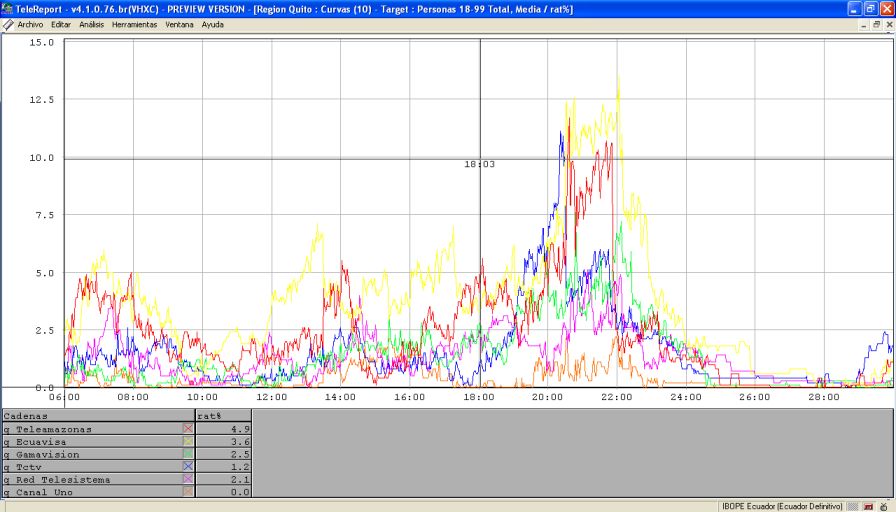896x512 pixels.
Task: Close the inner chart document window
Action: pos(889,25)
